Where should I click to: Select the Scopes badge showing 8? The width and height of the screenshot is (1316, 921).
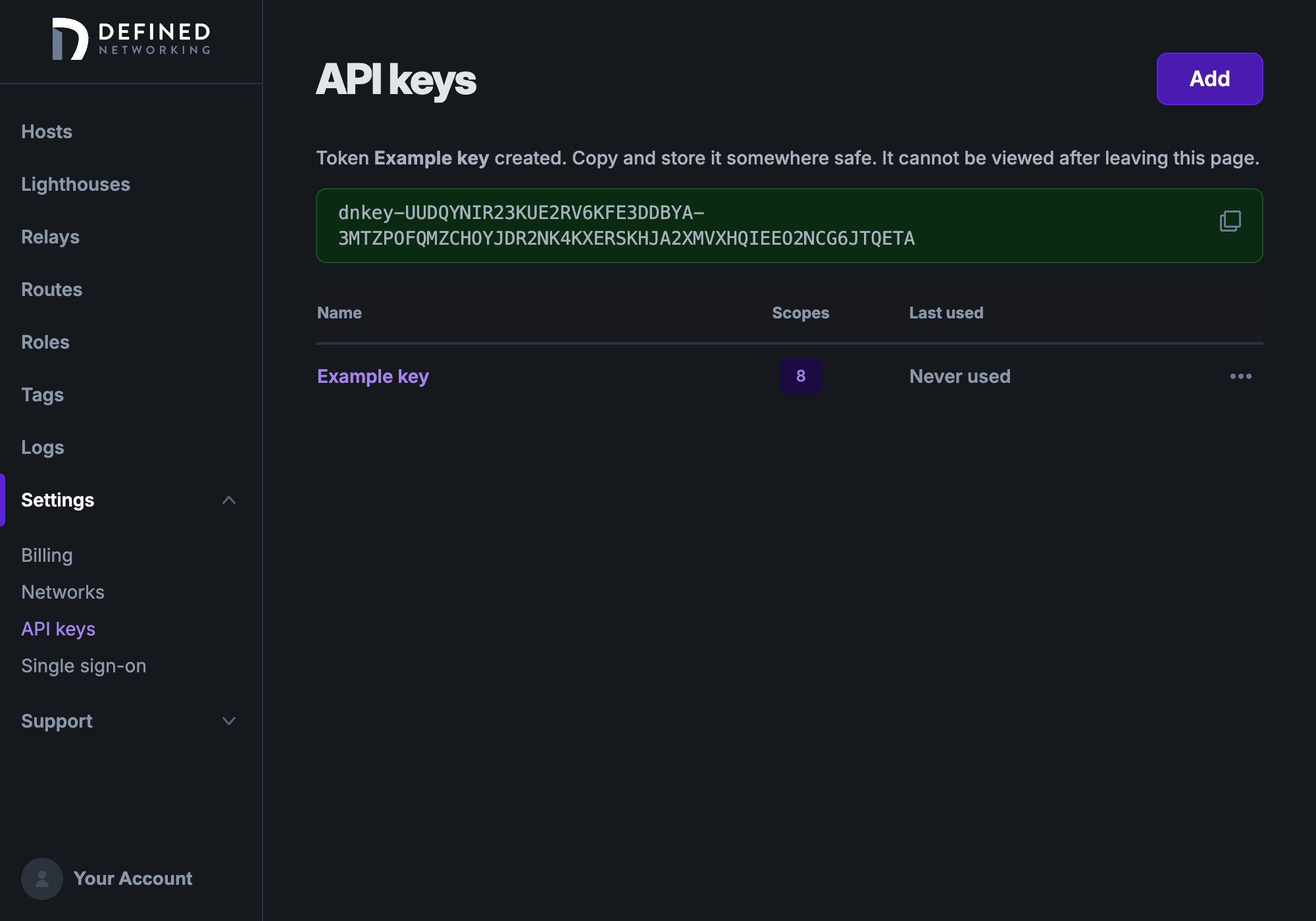[x=800, y=376]
